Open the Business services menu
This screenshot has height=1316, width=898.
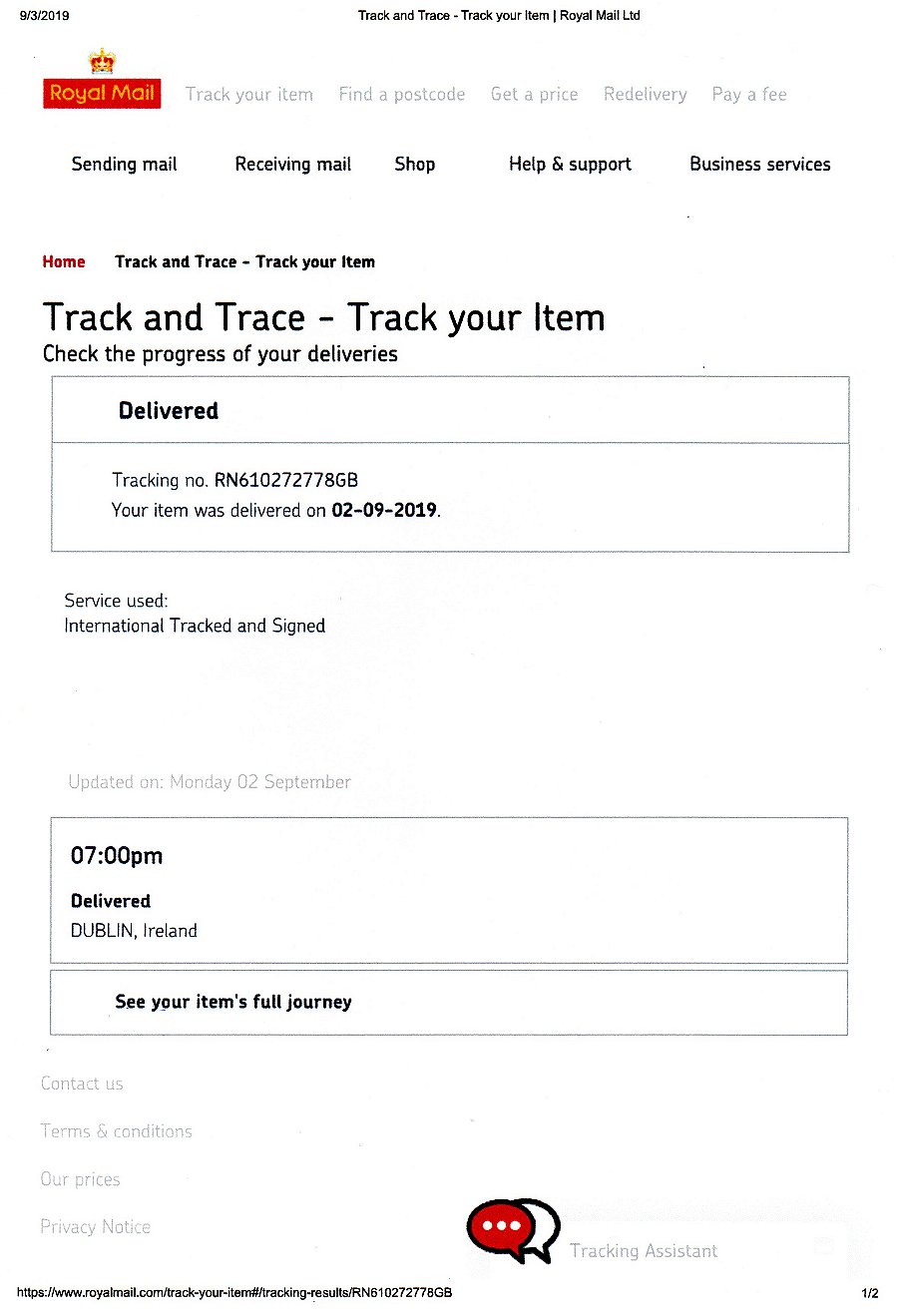[x=759, y=165]
